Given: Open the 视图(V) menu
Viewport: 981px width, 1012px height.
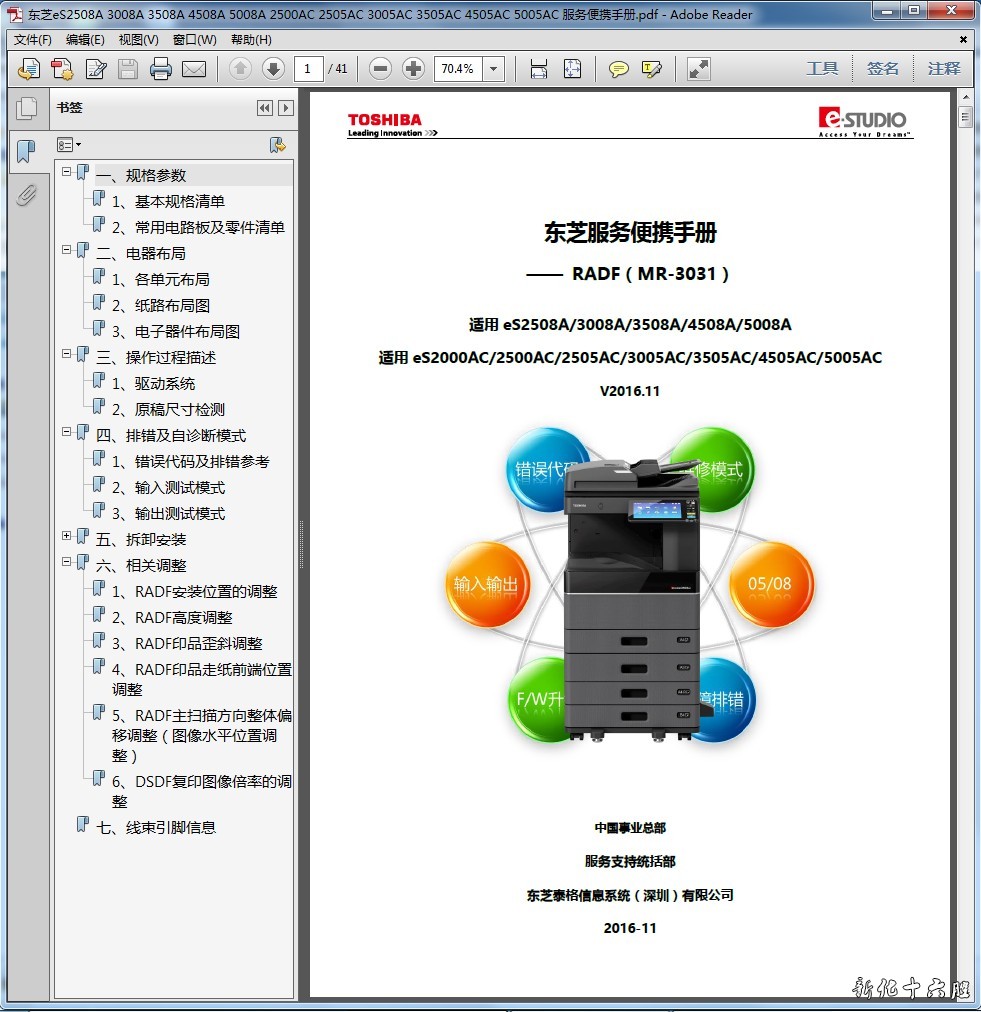Looking at the screenshot, I should tap(138, 40).
